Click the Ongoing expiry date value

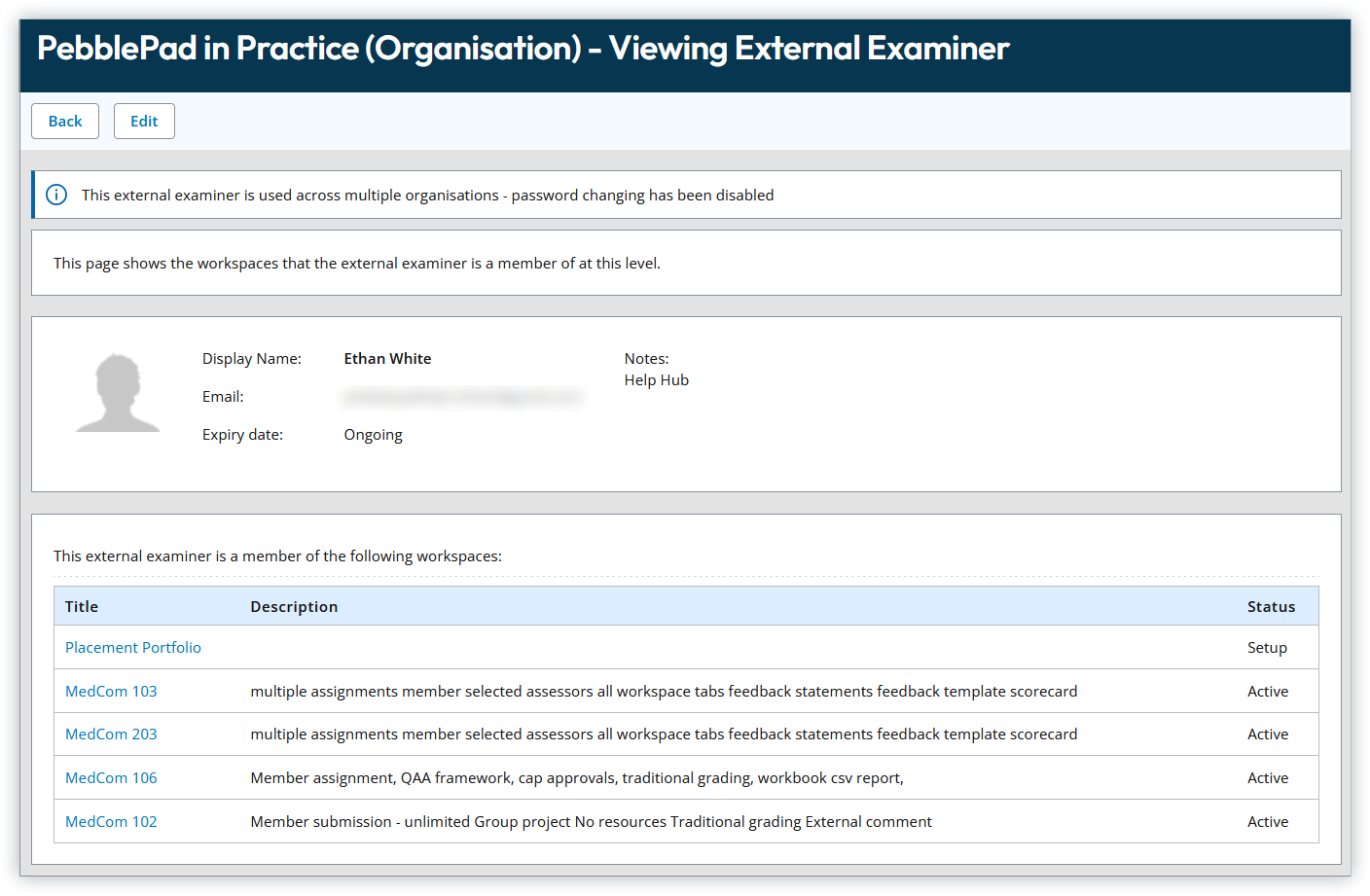pyautogui.click(x=373, y=435)
